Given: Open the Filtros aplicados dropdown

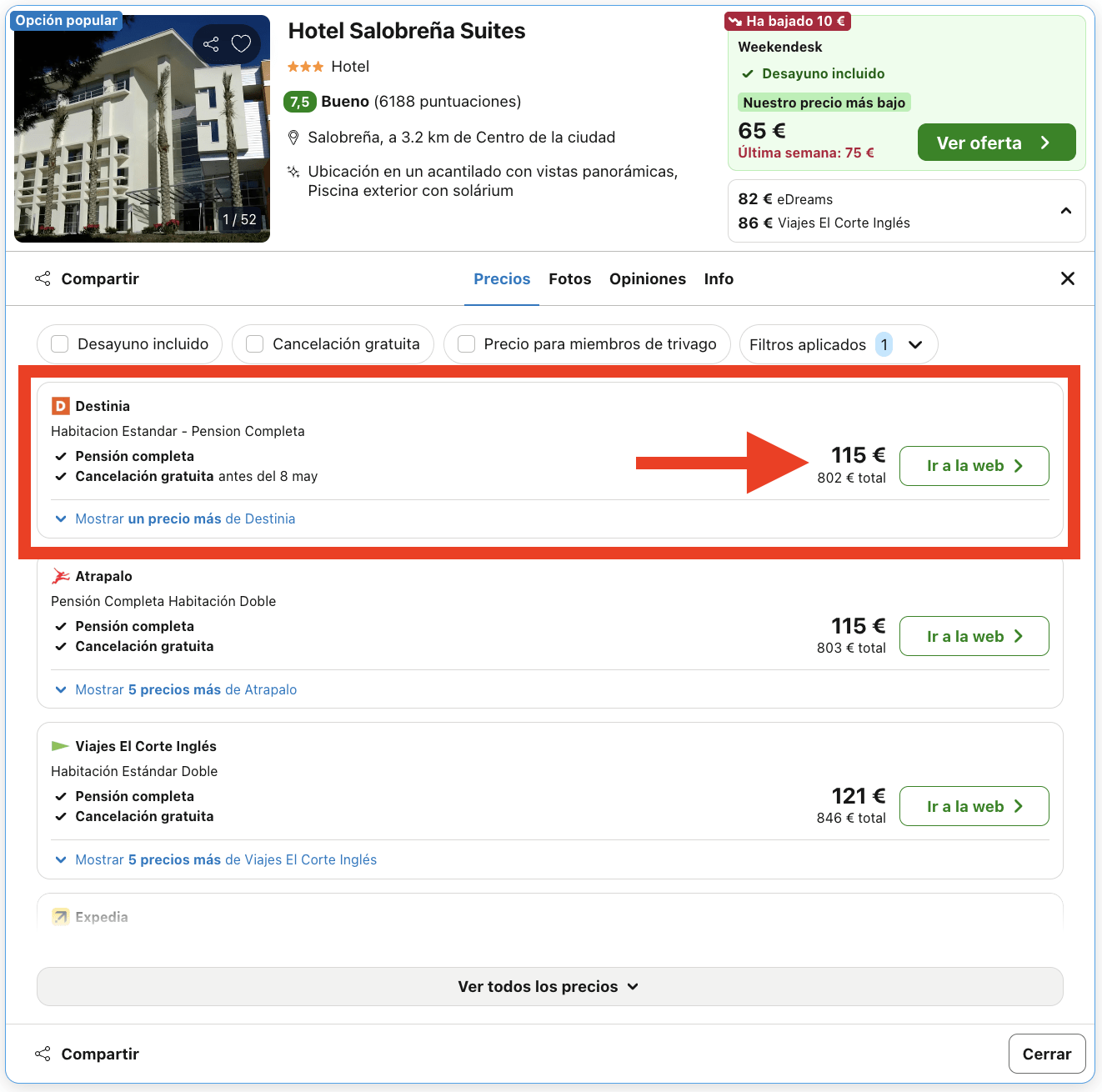Looking at the screenshot, I should (x=839, y=344).
